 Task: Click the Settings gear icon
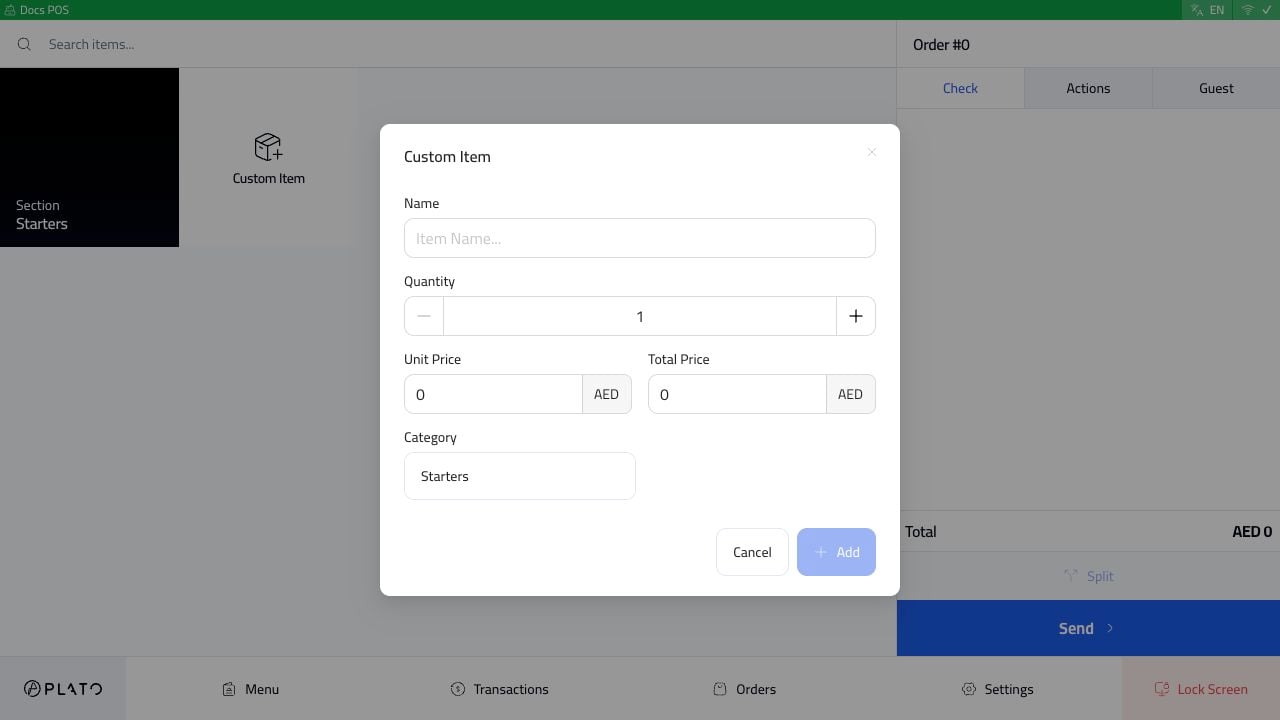tap(969, 689)
